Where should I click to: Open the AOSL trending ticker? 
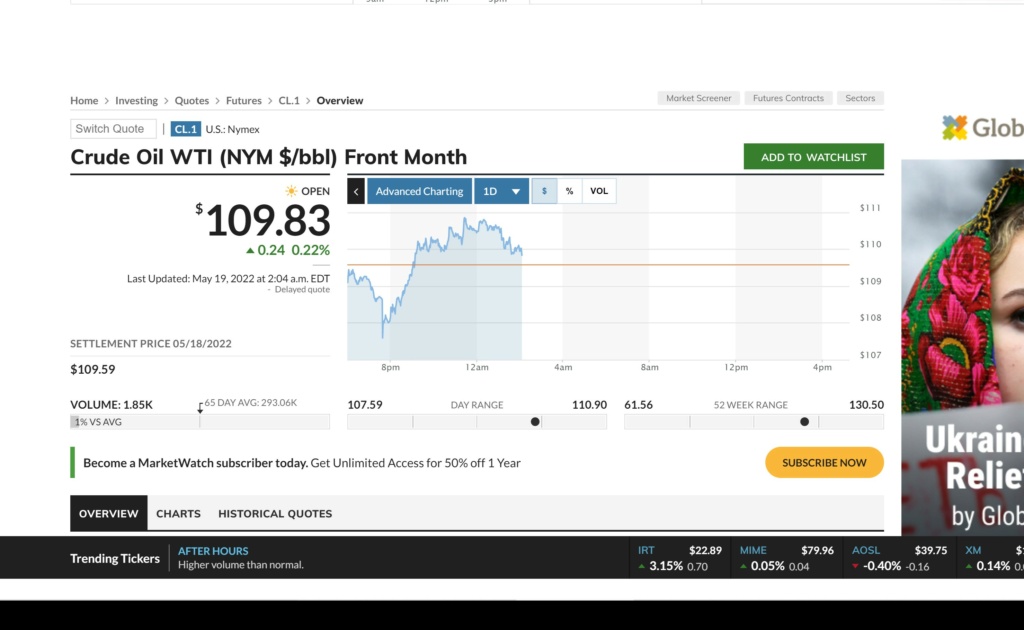tap(899, 558)
